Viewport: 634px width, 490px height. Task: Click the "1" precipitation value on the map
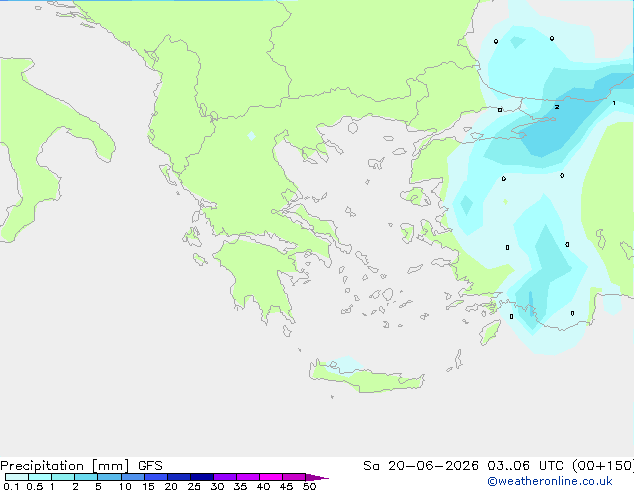click(x=614, y=103)
